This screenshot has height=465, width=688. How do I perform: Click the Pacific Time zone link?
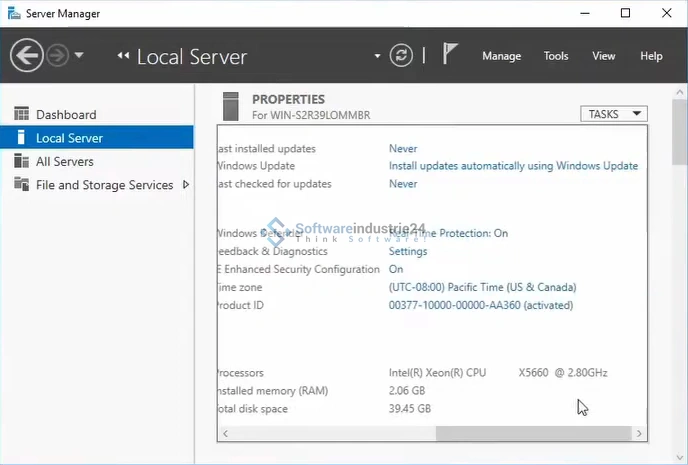(x=482, y=287)
